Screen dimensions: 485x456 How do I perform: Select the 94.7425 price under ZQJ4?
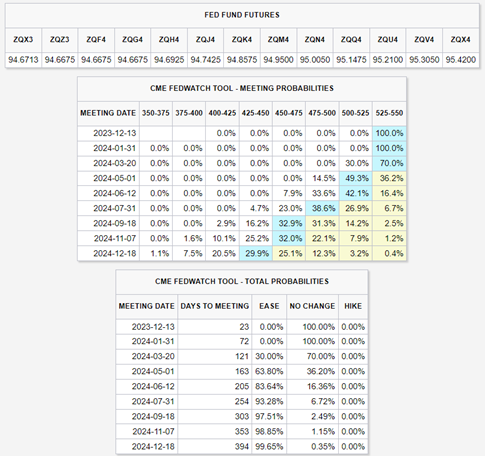click(x=206, y=60)
